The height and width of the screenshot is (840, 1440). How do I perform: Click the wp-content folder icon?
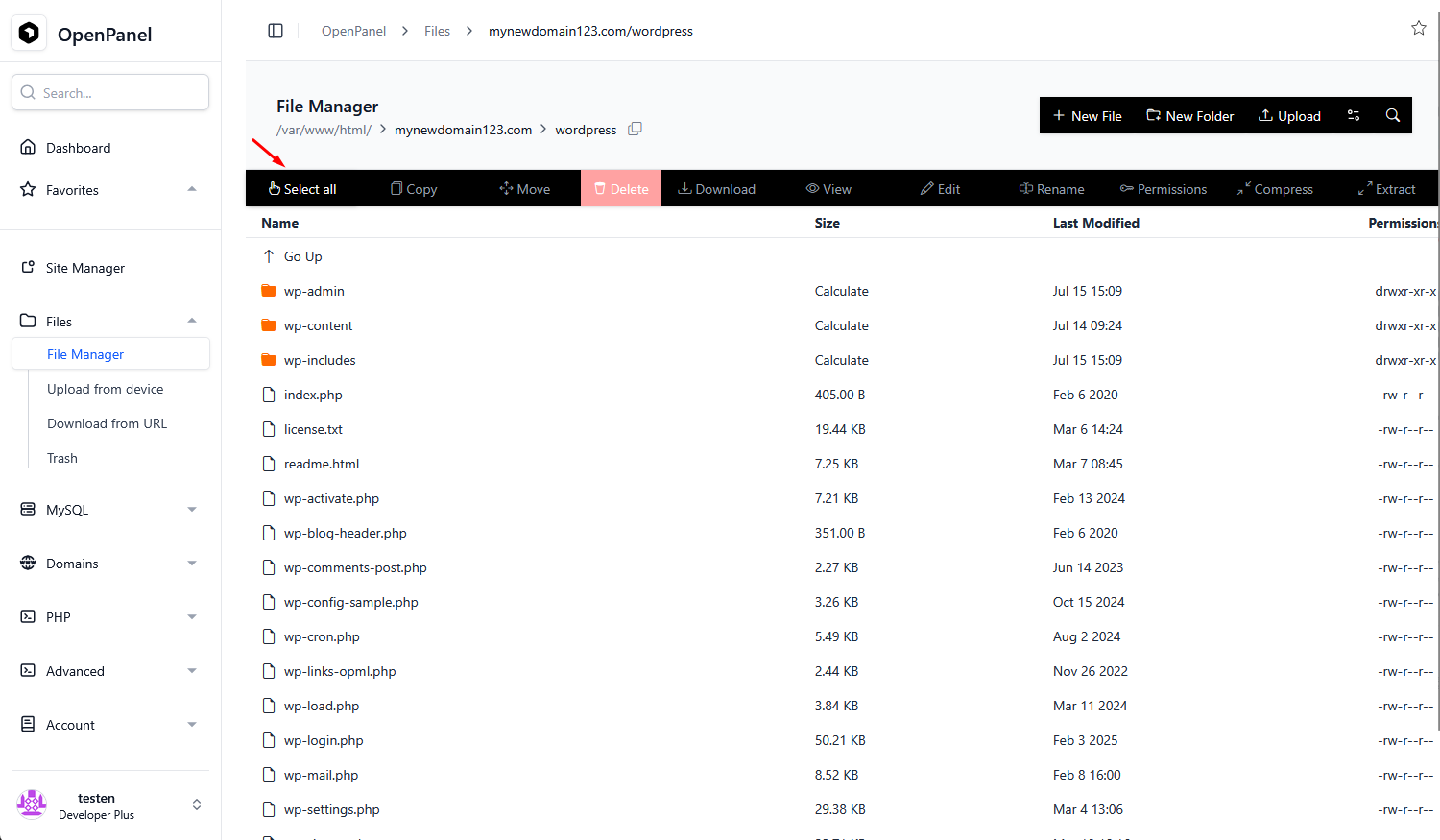(269, 325)
